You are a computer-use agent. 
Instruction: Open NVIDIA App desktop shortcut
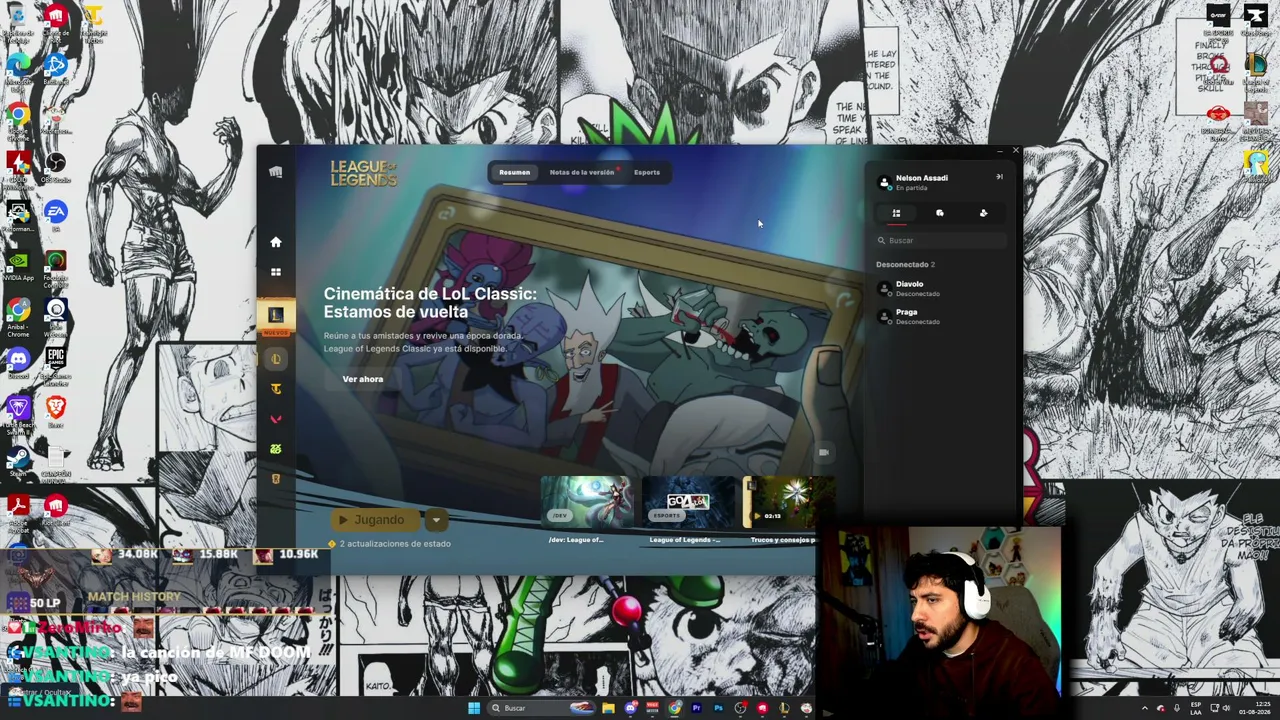point(18,263)
